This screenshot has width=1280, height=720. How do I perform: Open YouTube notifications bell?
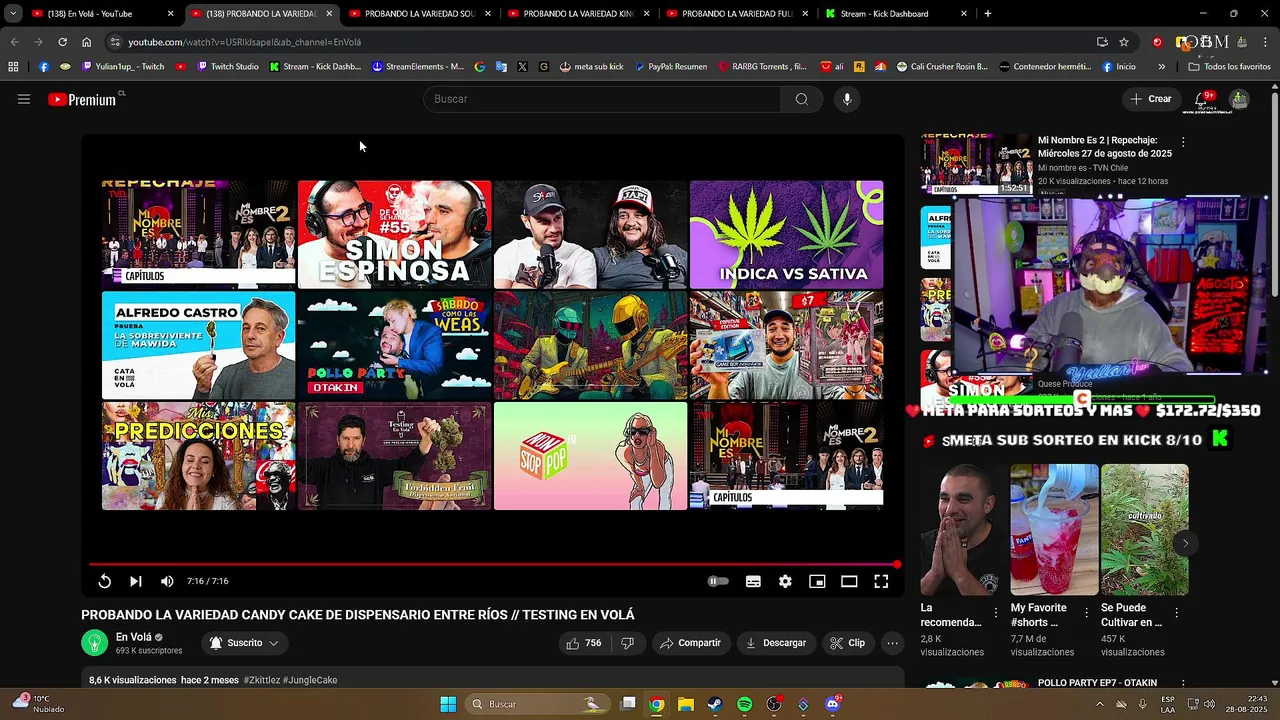[1202, 99]
